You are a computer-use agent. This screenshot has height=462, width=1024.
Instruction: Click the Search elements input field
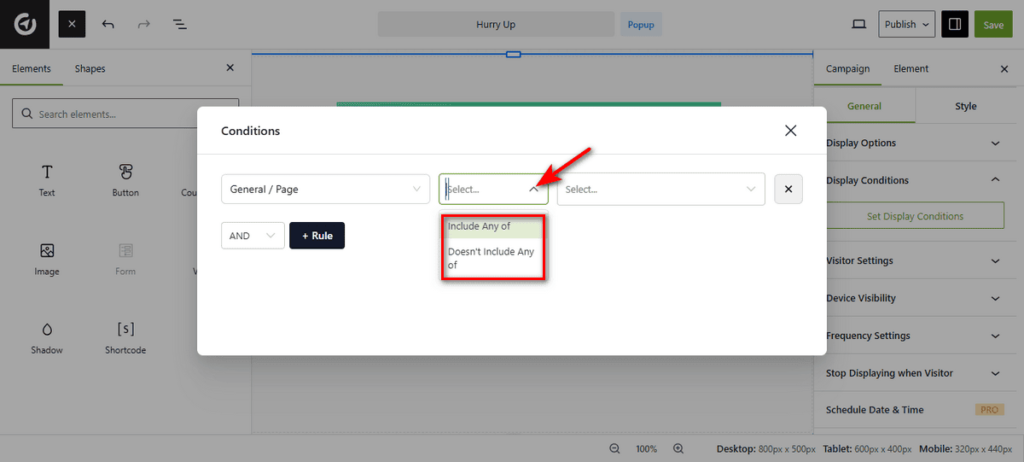click(x=126, y=114)
